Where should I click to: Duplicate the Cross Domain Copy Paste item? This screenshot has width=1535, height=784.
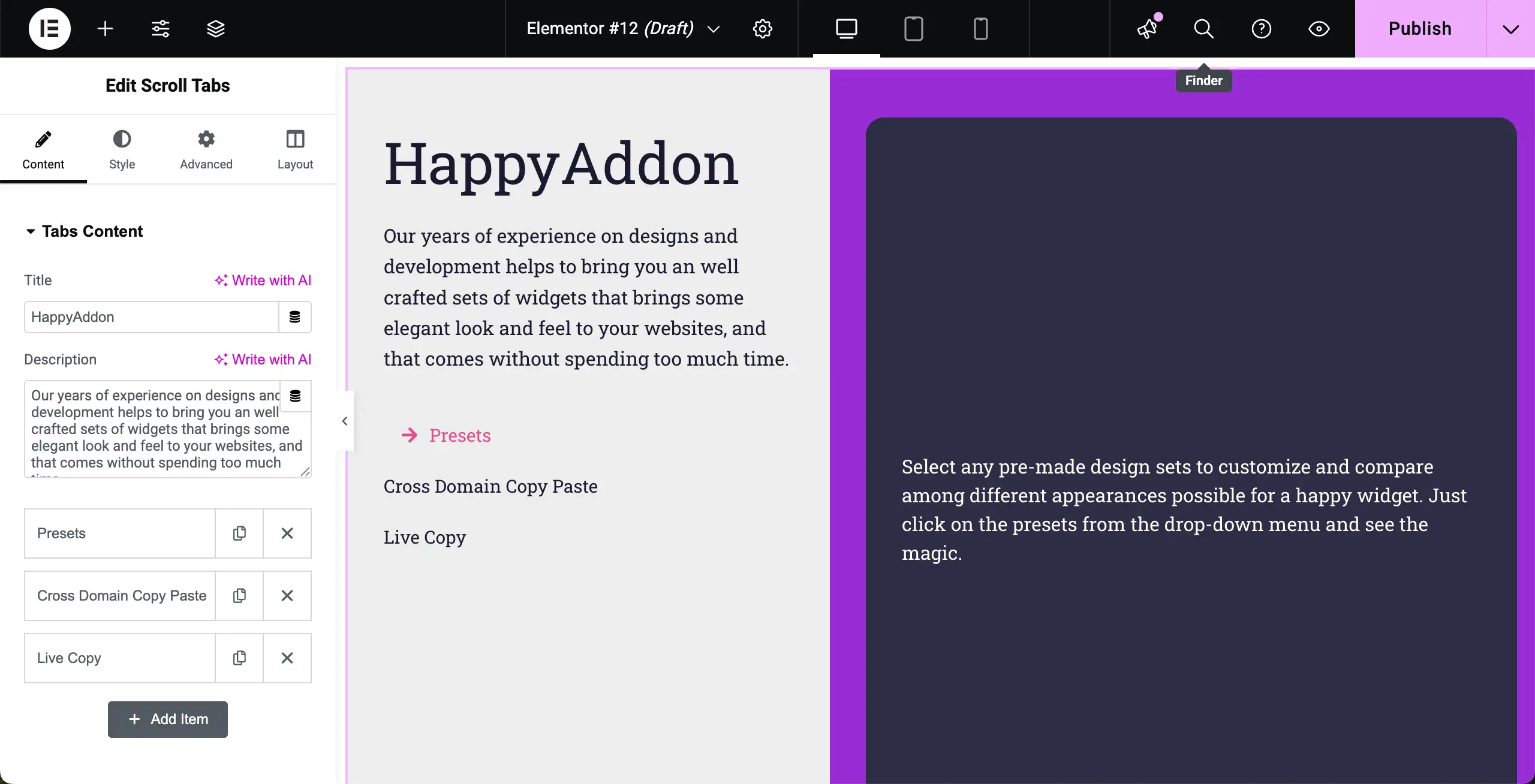tap(239, 596)
